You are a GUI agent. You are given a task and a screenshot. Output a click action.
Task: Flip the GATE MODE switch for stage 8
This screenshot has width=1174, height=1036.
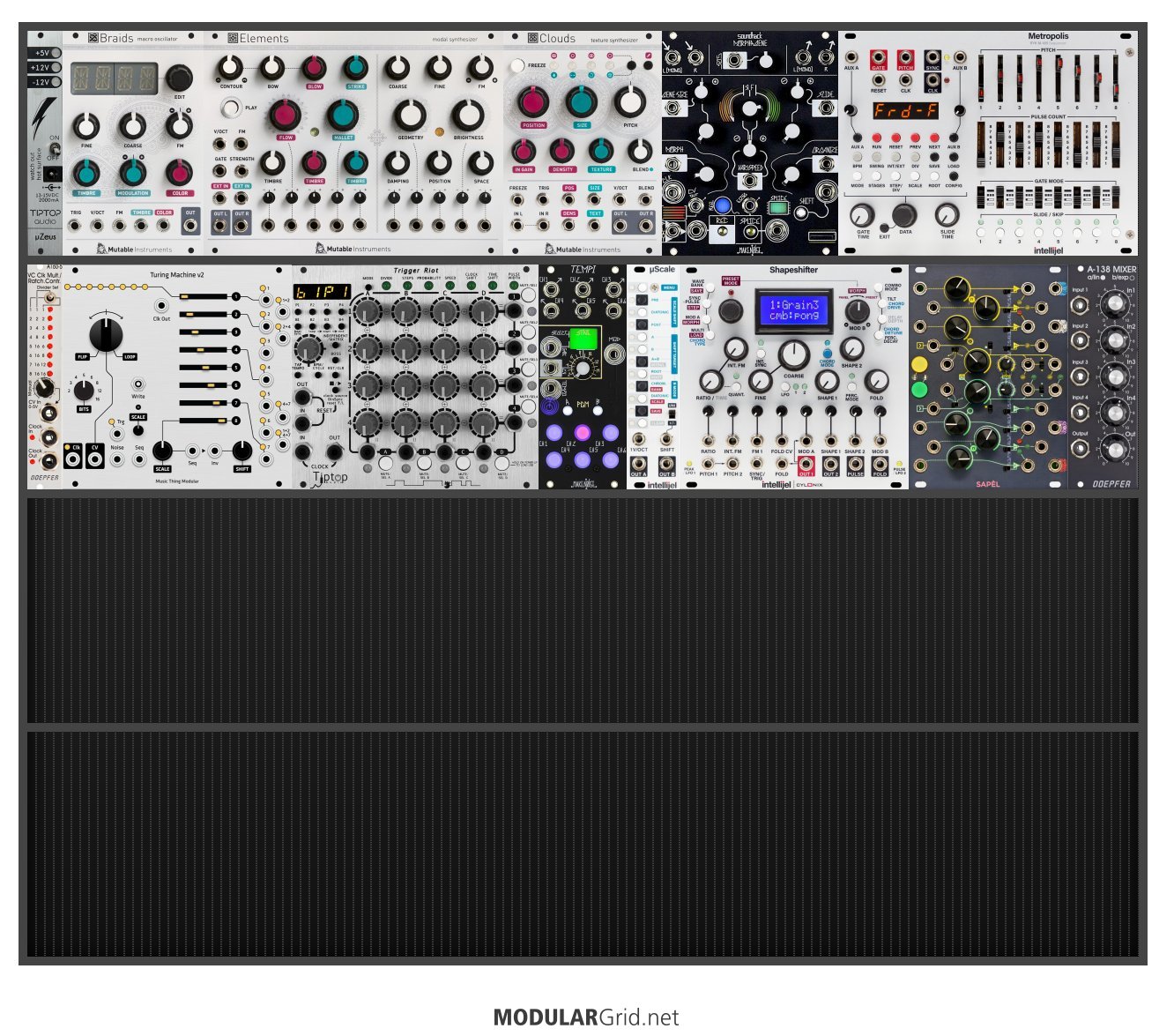point(1116,197)
